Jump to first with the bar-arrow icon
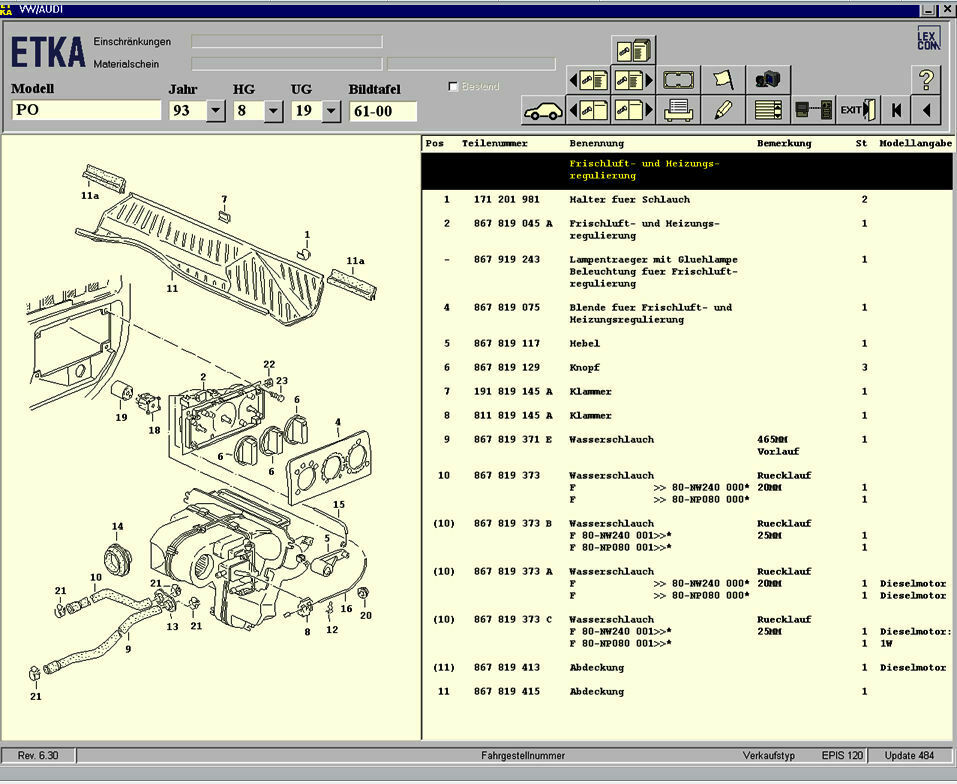 click(897, 110)
